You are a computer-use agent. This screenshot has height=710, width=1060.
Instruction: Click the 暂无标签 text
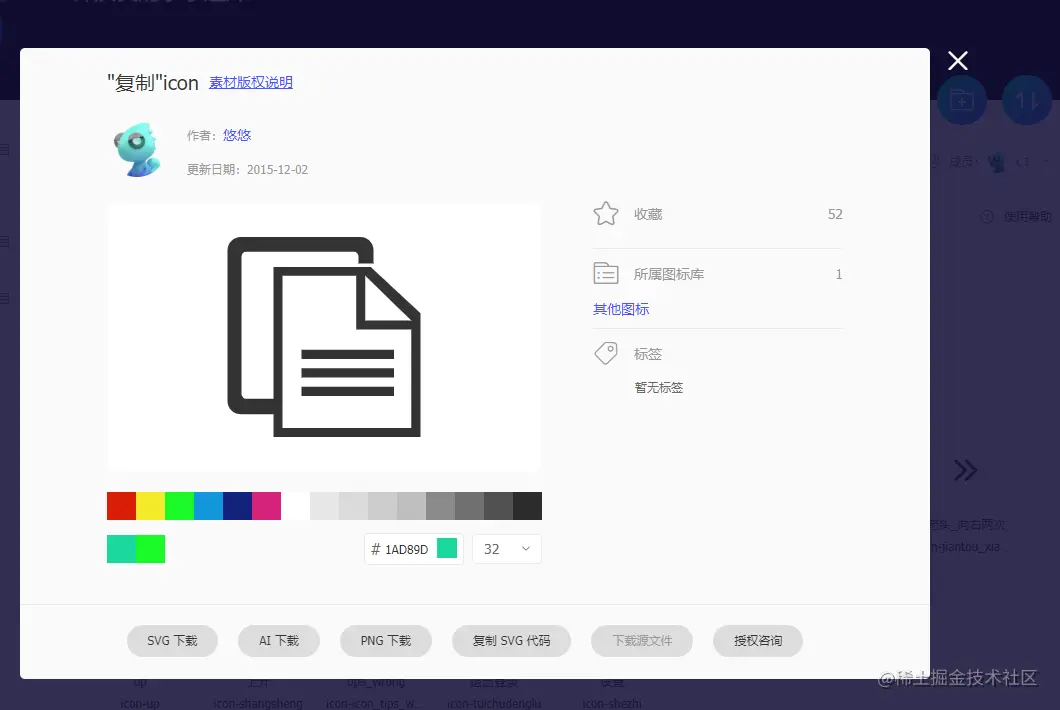tap(658, 387)
